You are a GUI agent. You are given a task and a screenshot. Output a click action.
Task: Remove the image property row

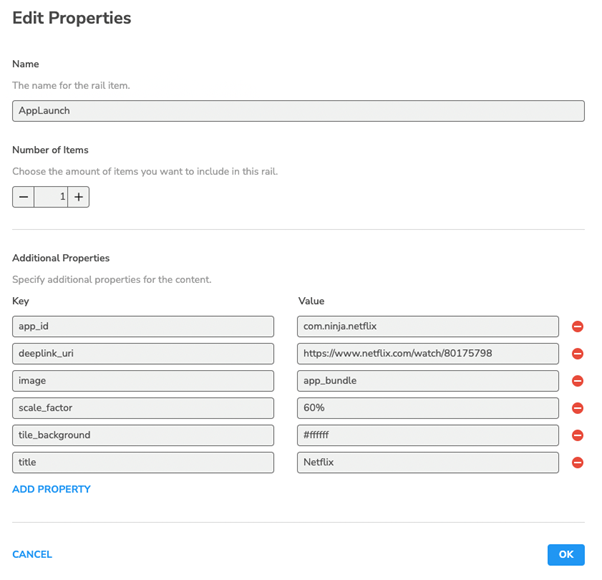(x=577, y=381)
